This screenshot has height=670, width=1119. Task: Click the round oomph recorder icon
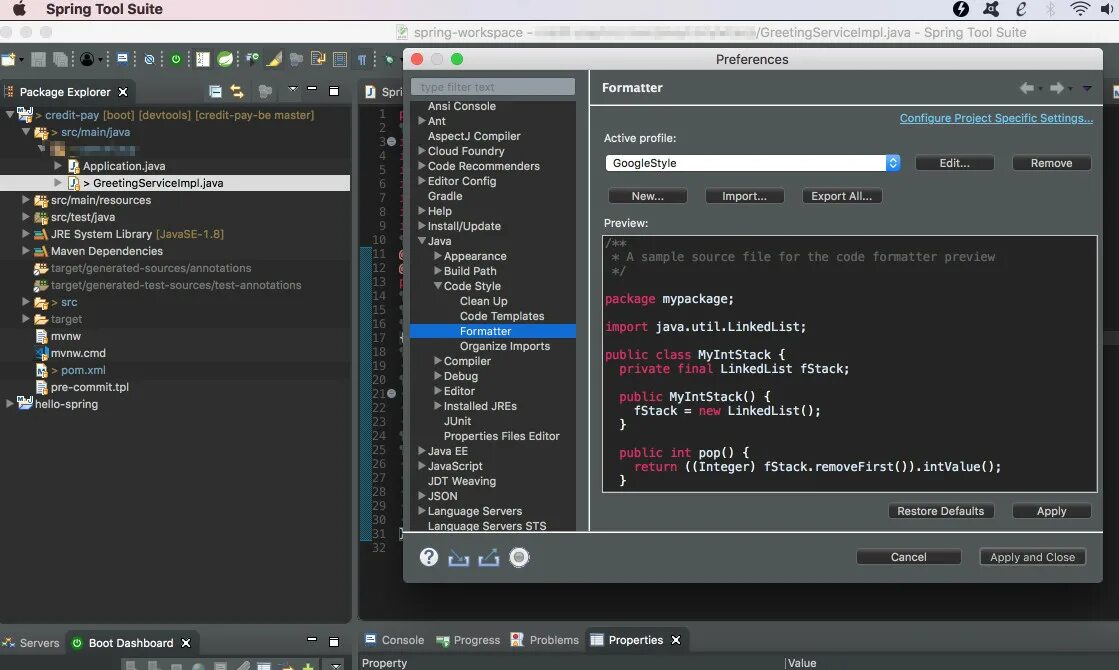coord(520,557)
